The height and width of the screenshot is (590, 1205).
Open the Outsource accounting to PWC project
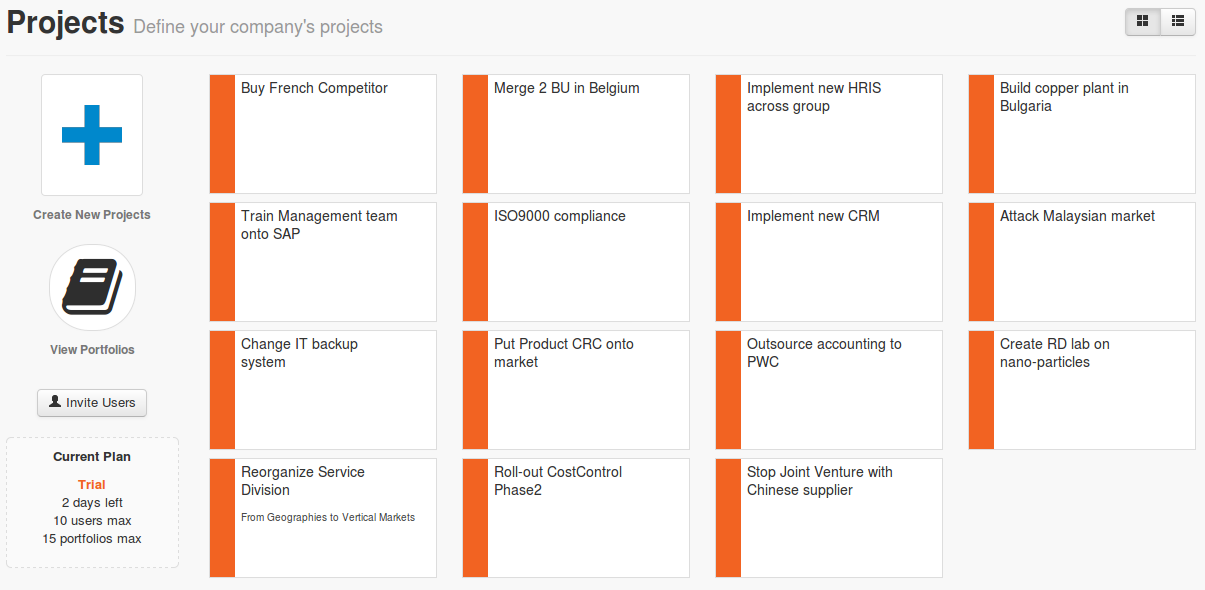828,390
